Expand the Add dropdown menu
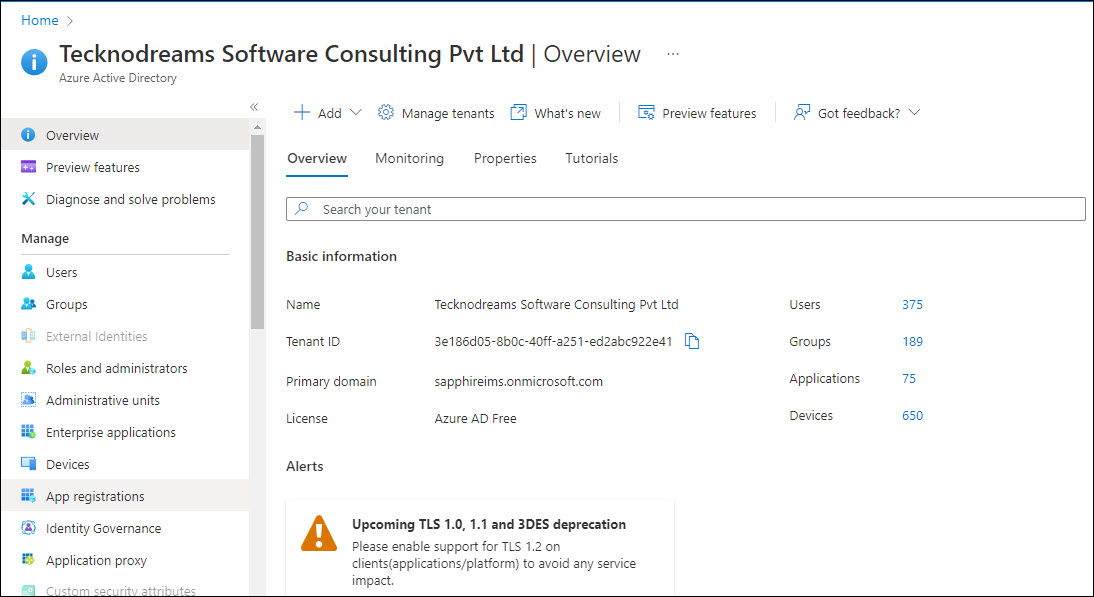 point(355,113)
